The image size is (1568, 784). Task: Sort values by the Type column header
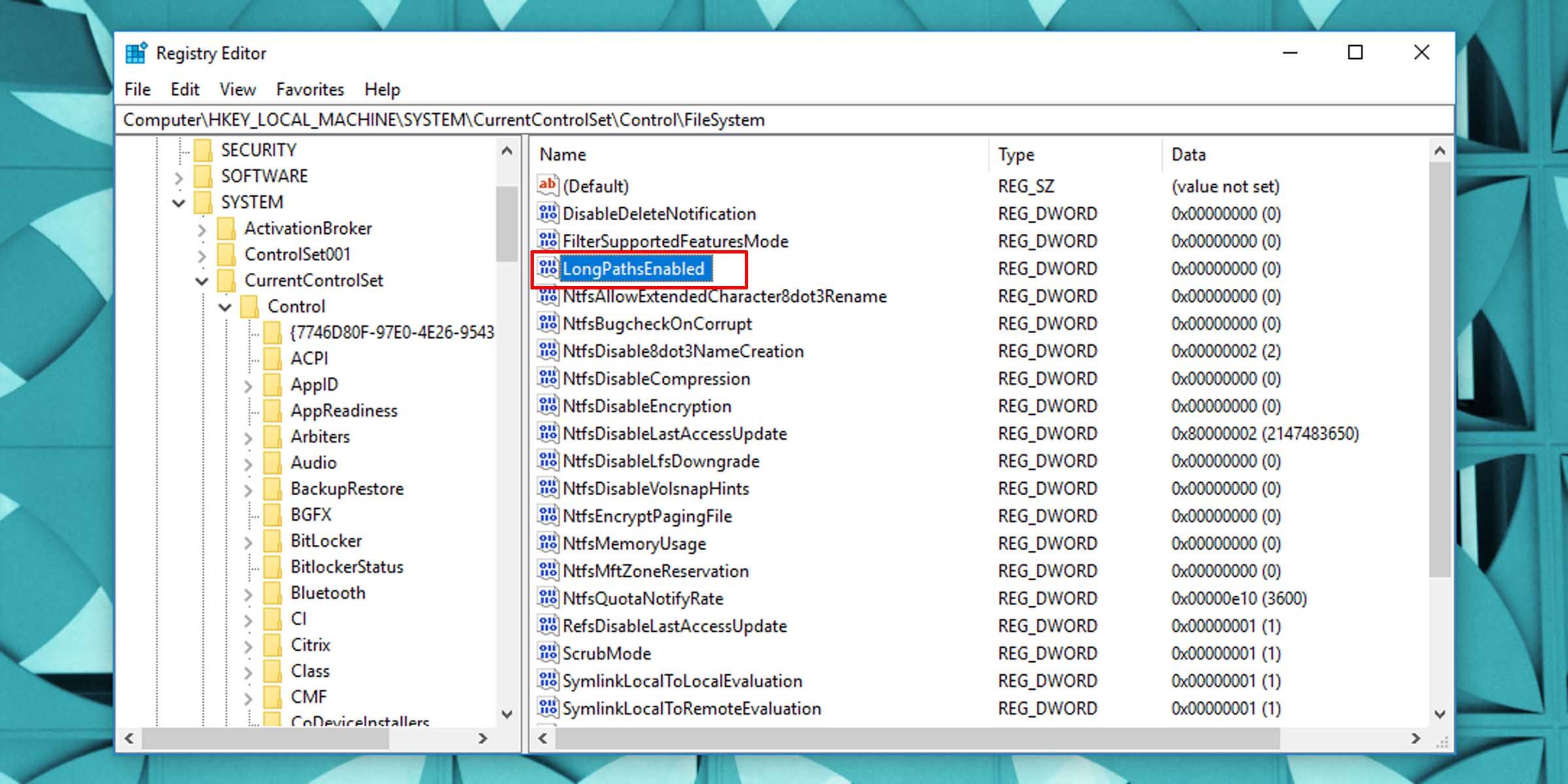1015,154
